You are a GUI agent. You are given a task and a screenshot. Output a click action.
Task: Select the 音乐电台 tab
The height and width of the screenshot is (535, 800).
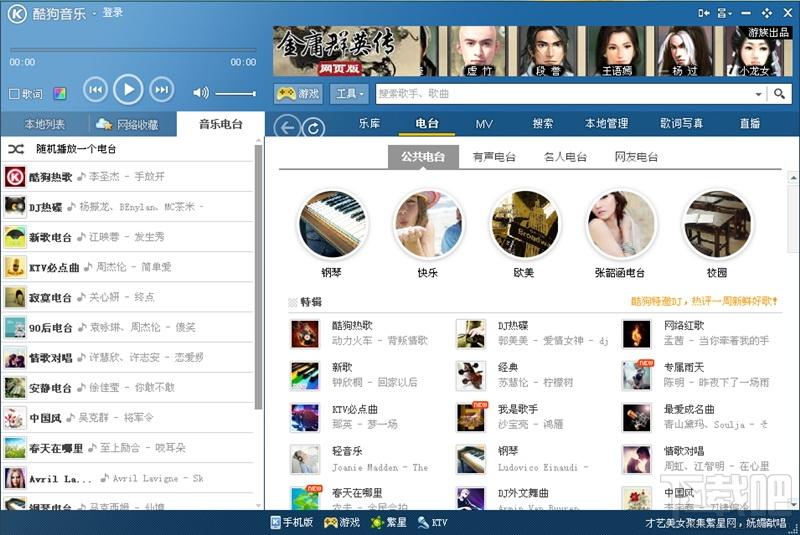coord(220,124)
